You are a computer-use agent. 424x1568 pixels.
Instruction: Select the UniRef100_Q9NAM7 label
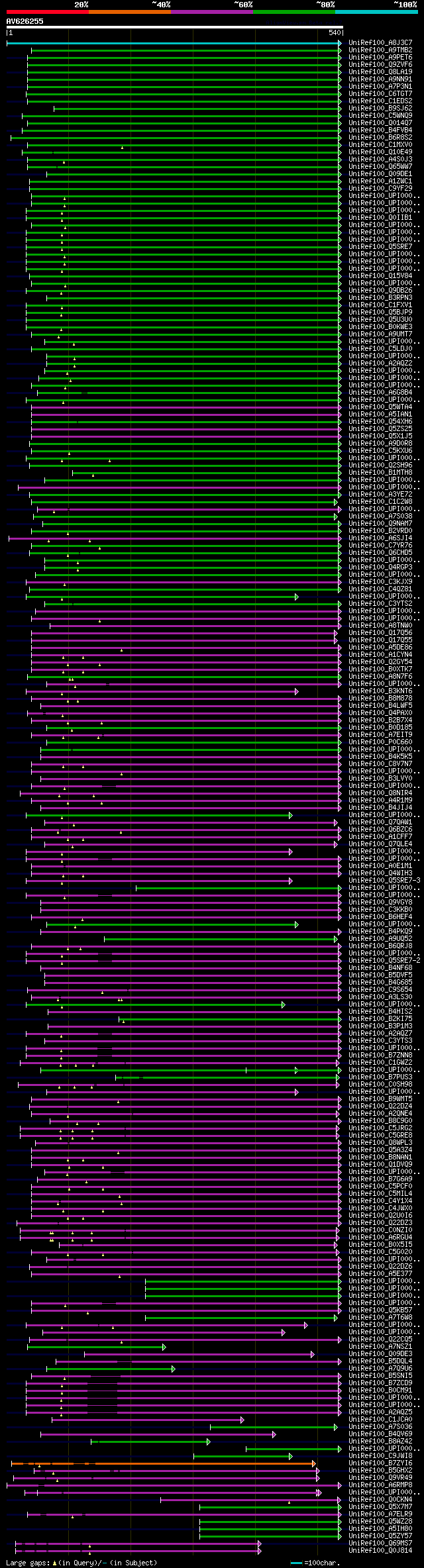380,524
